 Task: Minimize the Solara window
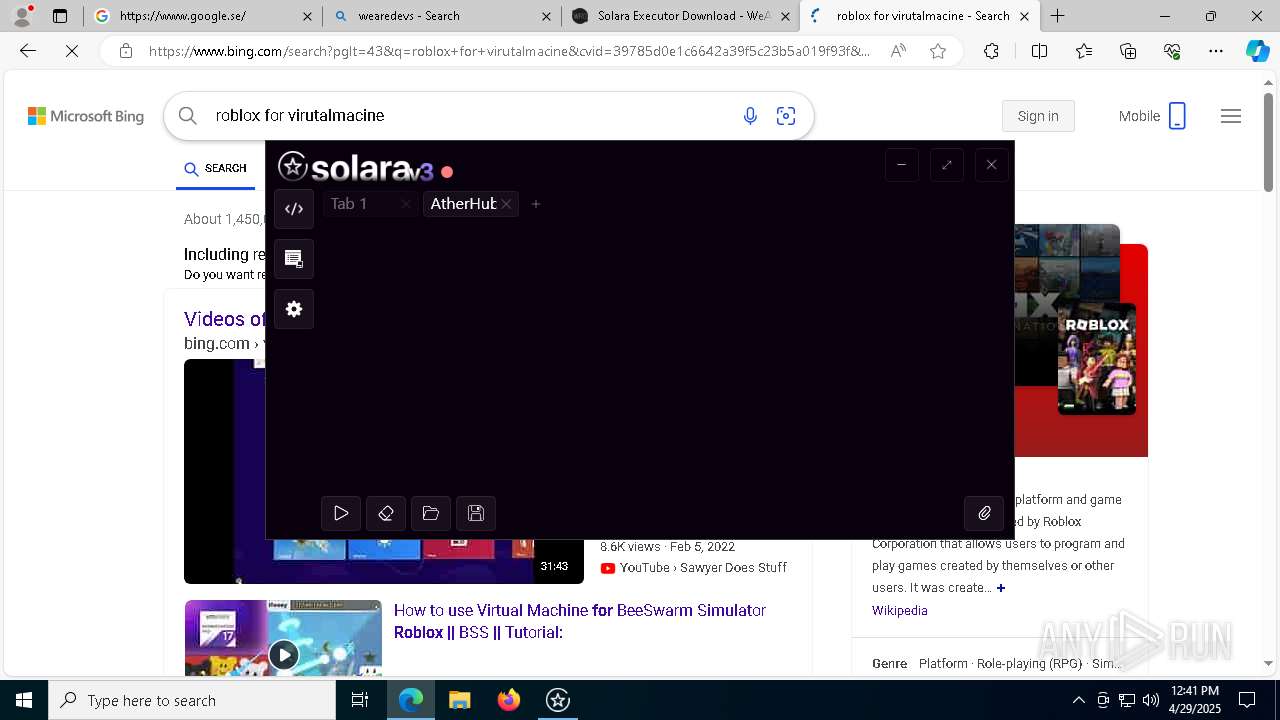tap(902, 165)
